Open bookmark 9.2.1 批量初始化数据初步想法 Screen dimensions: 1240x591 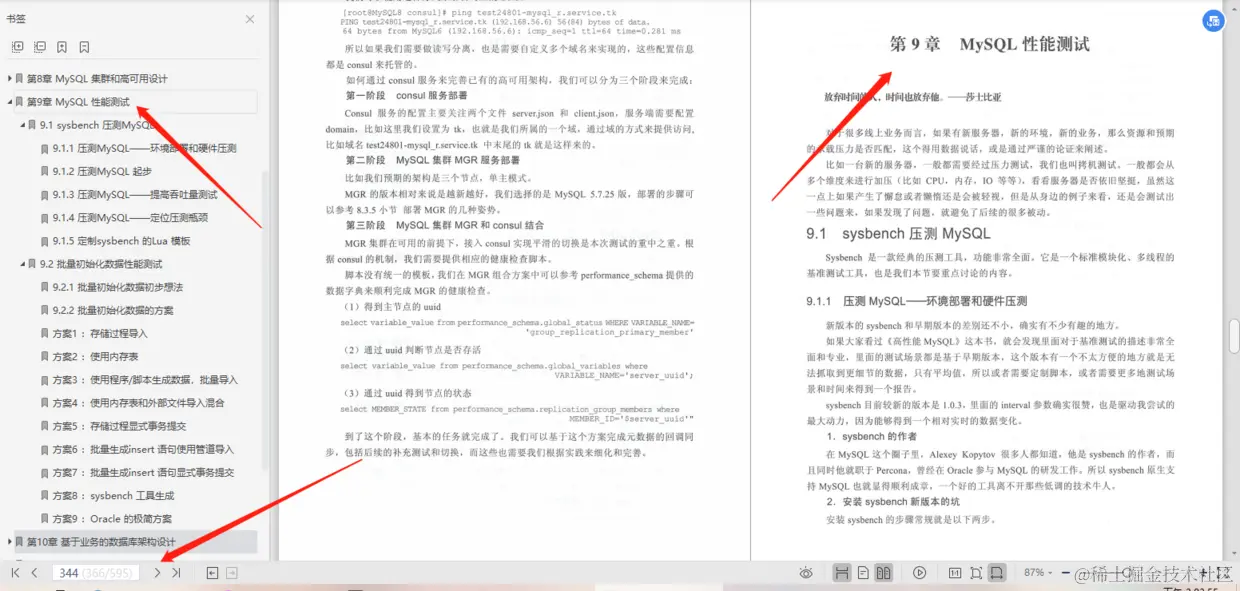[x=118, y=287]
